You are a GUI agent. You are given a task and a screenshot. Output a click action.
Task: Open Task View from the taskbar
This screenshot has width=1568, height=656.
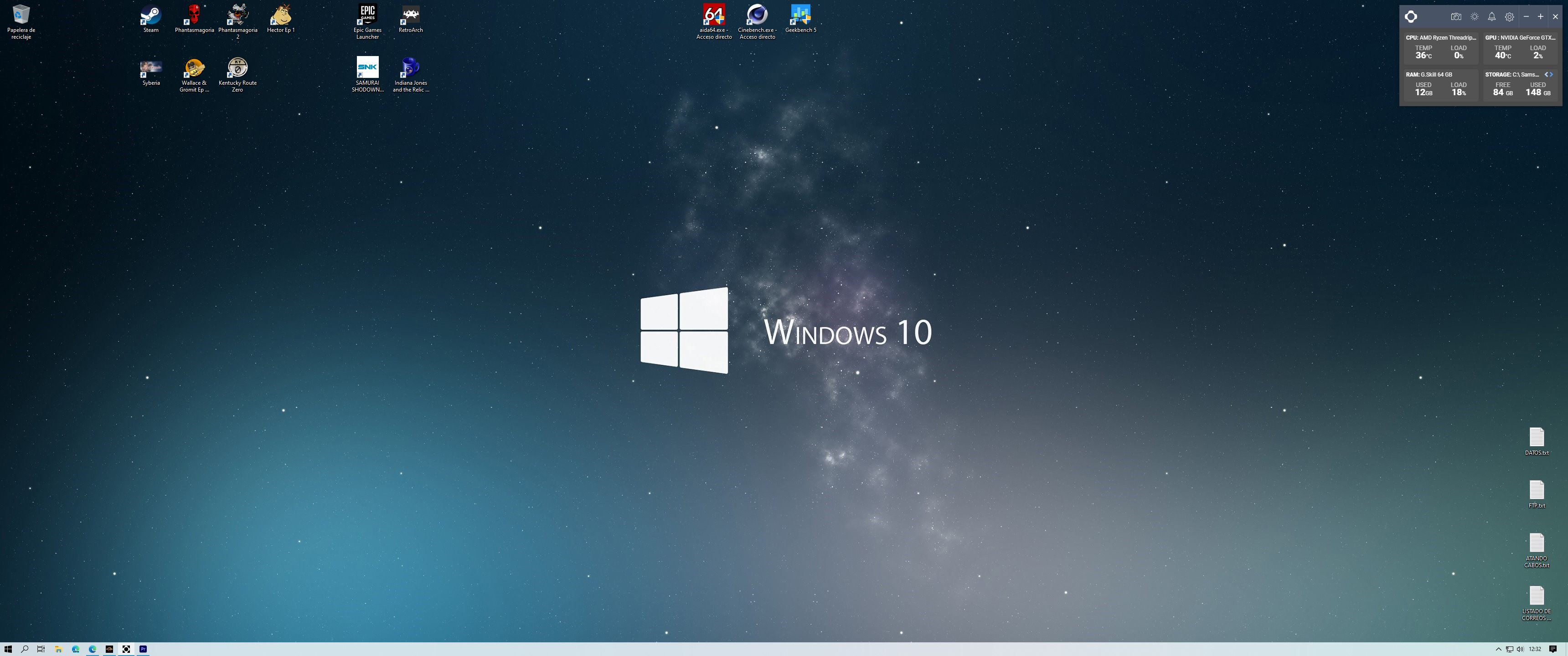click(41, 649)
